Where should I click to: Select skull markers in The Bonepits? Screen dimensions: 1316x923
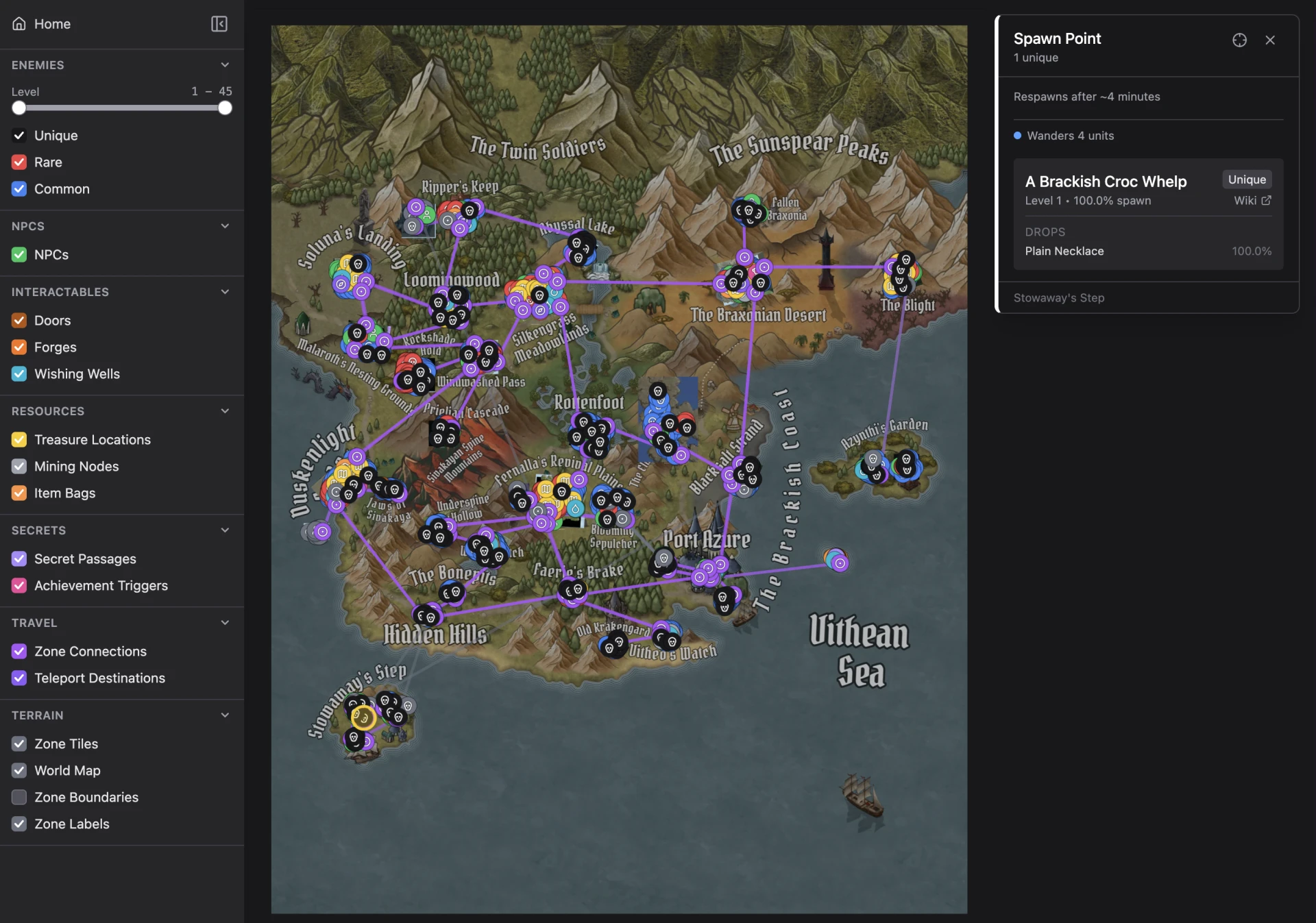pos(452,592)
